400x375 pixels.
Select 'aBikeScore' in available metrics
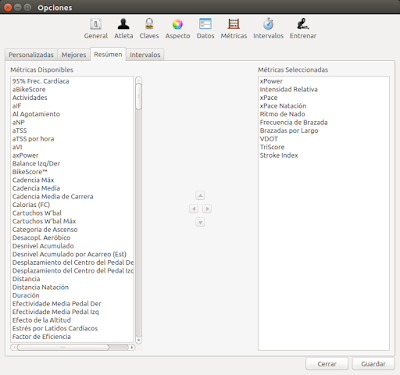click(x=72, y=89)
